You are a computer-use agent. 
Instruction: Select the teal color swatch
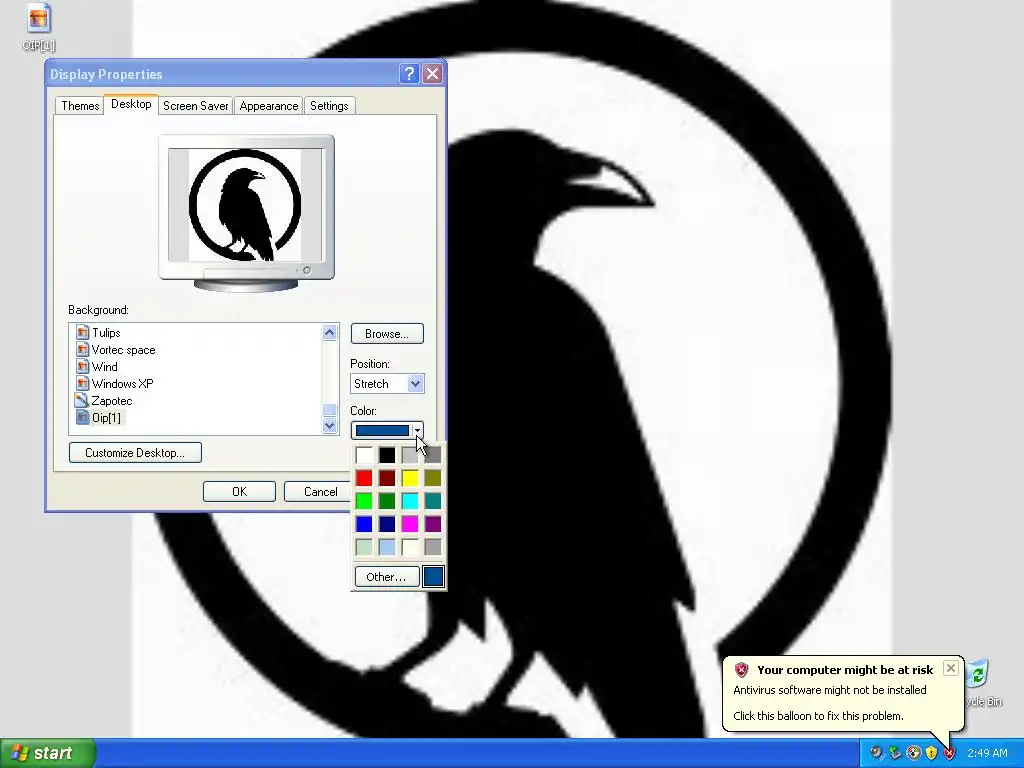[x=433, y=501]
